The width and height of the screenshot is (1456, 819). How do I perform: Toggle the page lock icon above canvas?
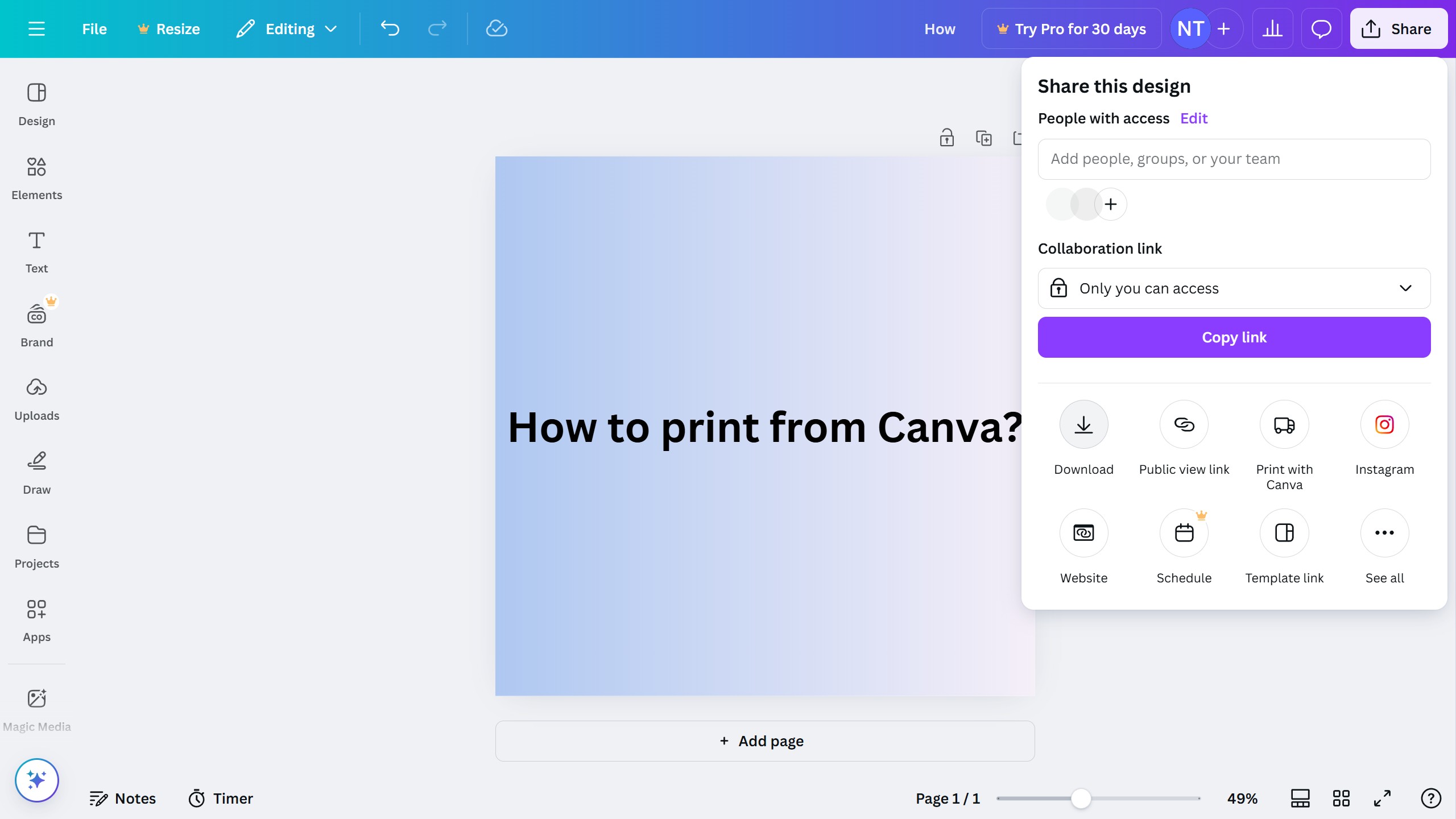pos(946,138)
